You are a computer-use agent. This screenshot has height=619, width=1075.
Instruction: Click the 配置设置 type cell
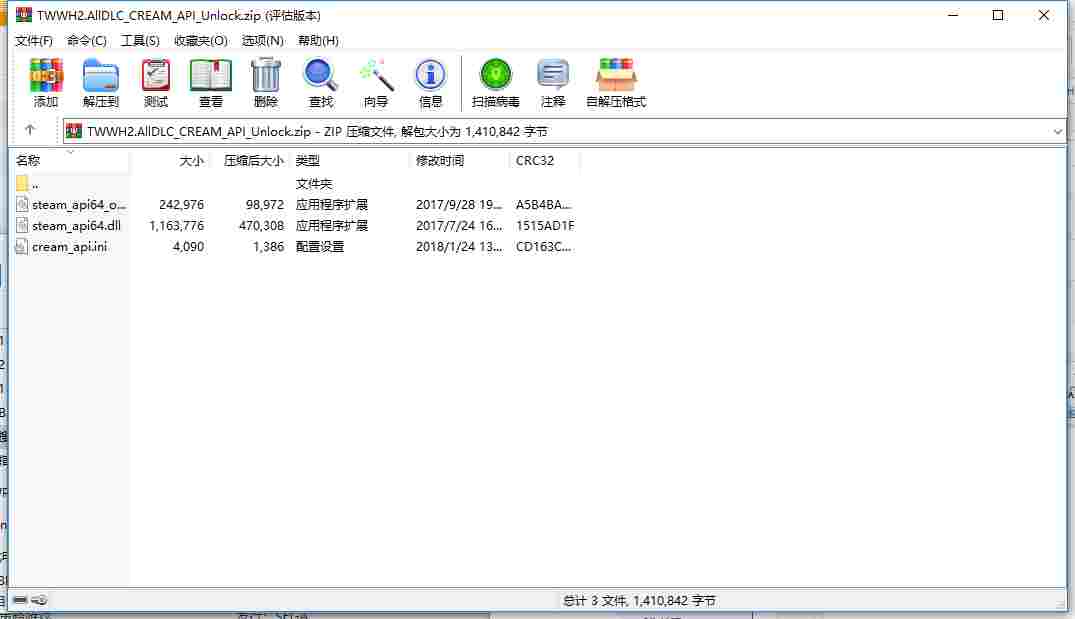point(319,247)
